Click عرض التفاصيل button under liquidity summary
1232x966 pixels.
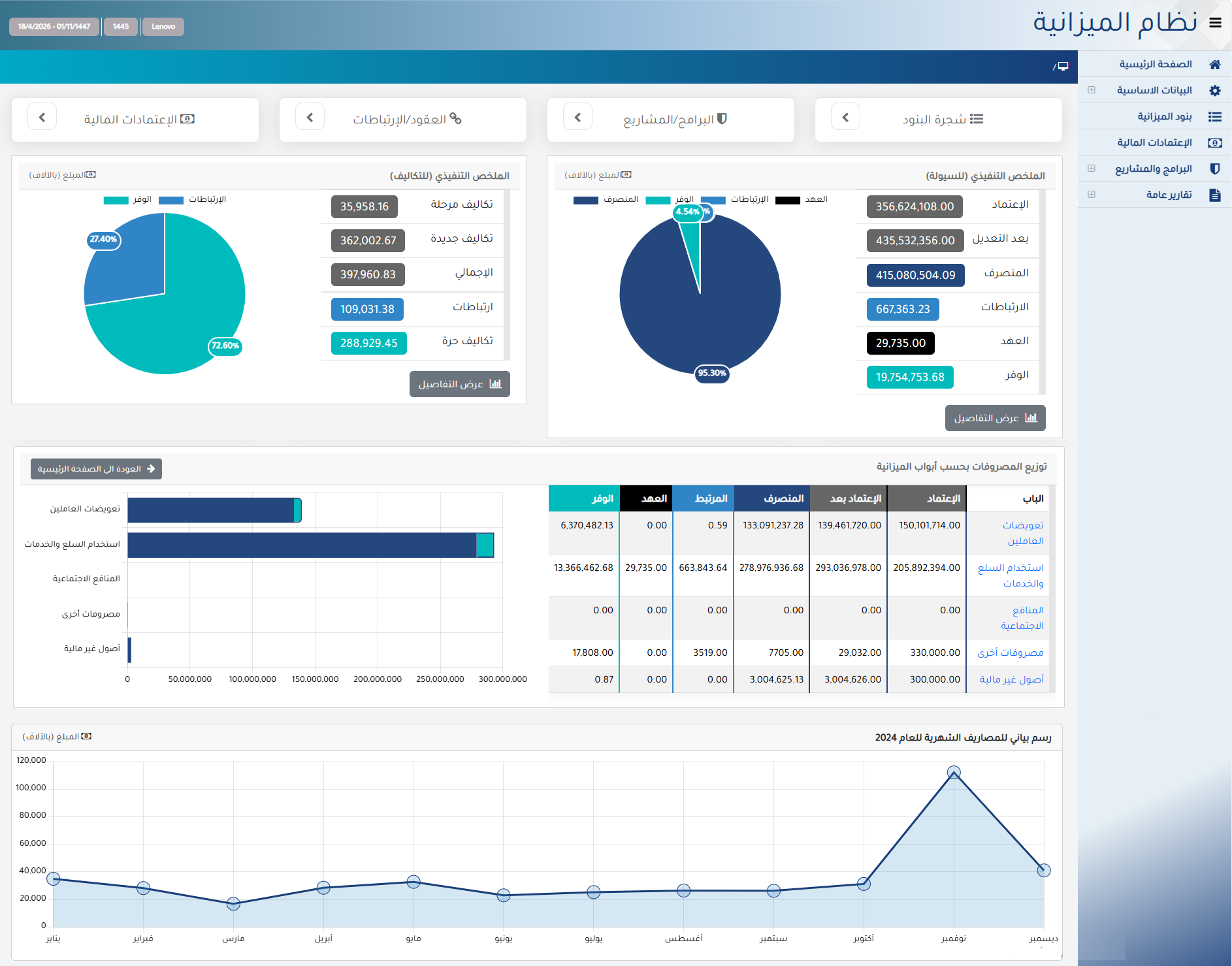[995, 418]
